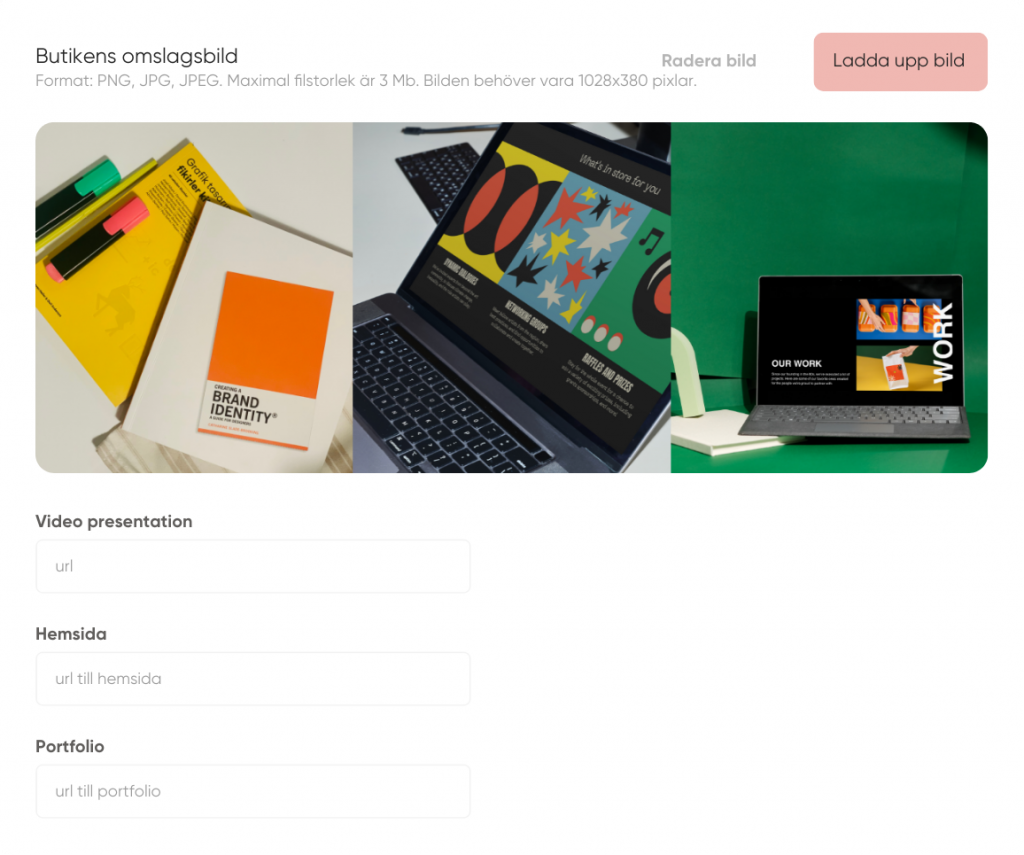Screen dimensions: 1024x855
Task: Click the Brand Identity book photo
Action: (194, 297)
